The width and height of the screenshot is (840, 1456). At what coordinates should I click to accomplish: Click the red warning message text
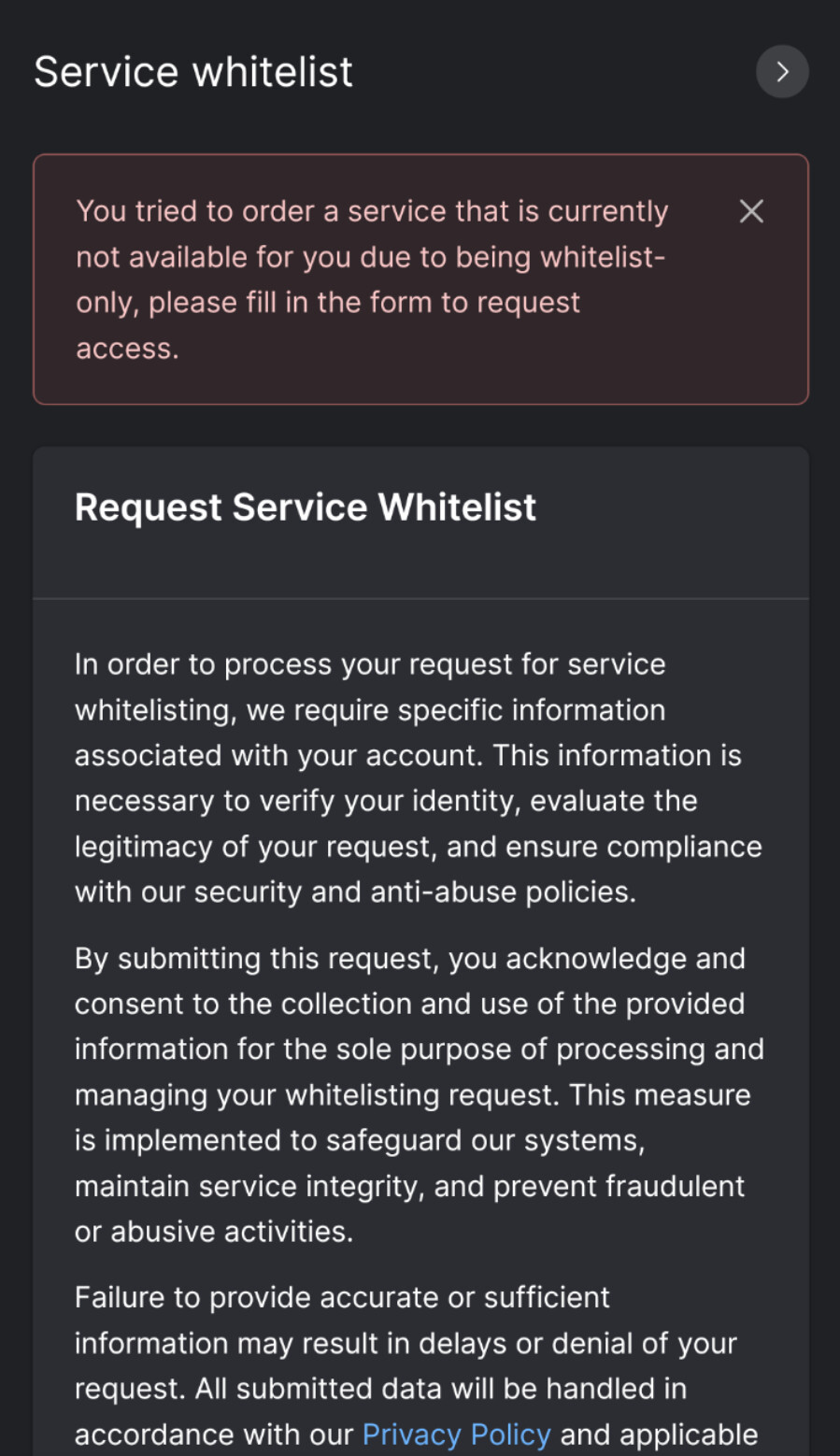(372, 279)
